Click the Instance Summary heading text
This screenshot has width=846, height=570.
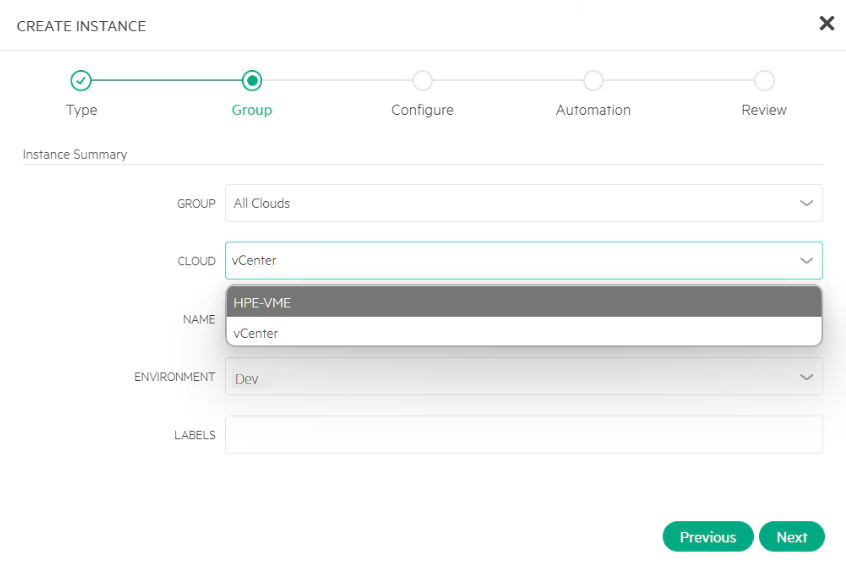click(75, 154)
